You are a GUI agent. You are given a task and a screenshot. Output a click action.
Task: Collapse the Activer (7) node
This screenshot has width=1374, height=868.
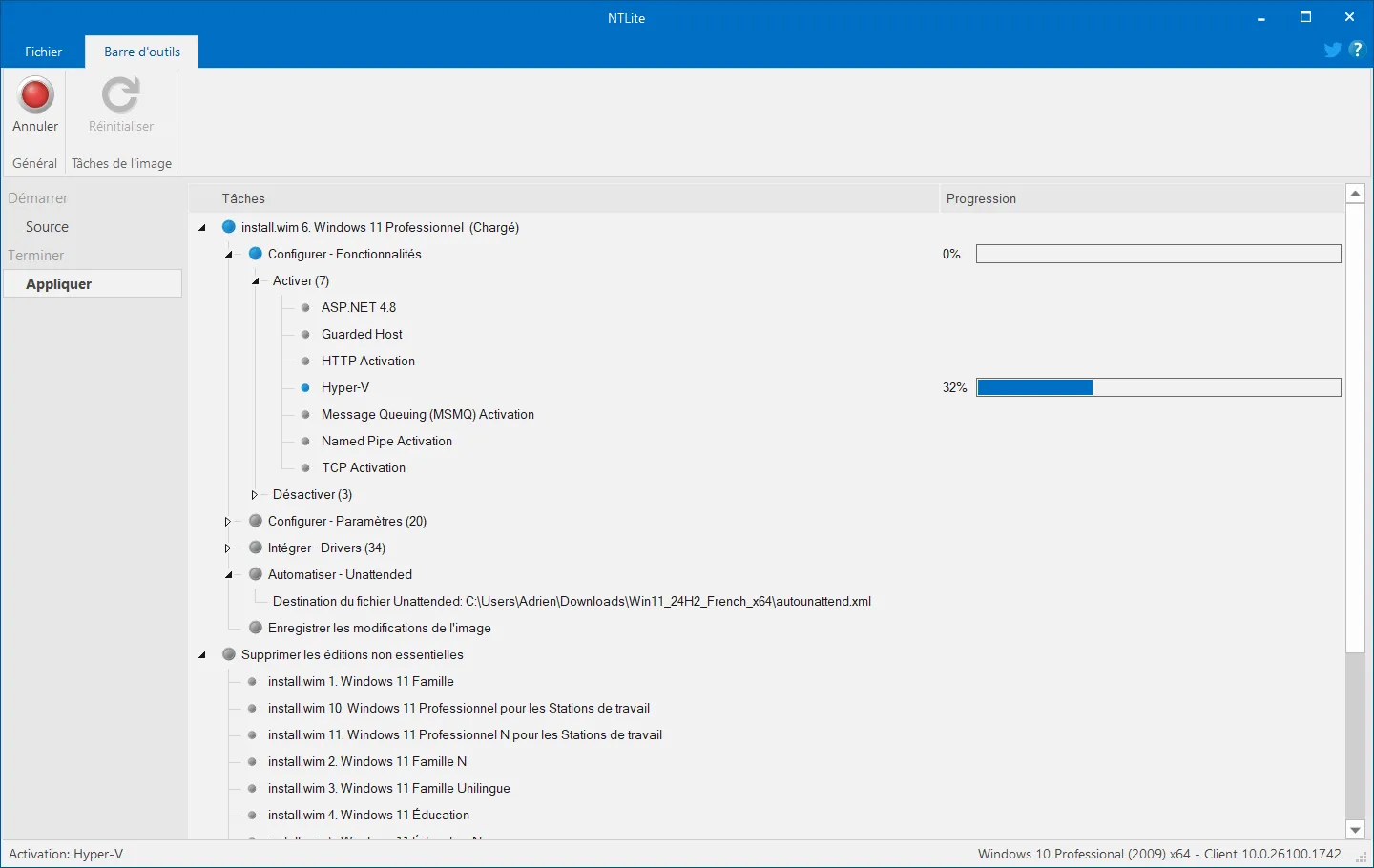click(256, 281)
